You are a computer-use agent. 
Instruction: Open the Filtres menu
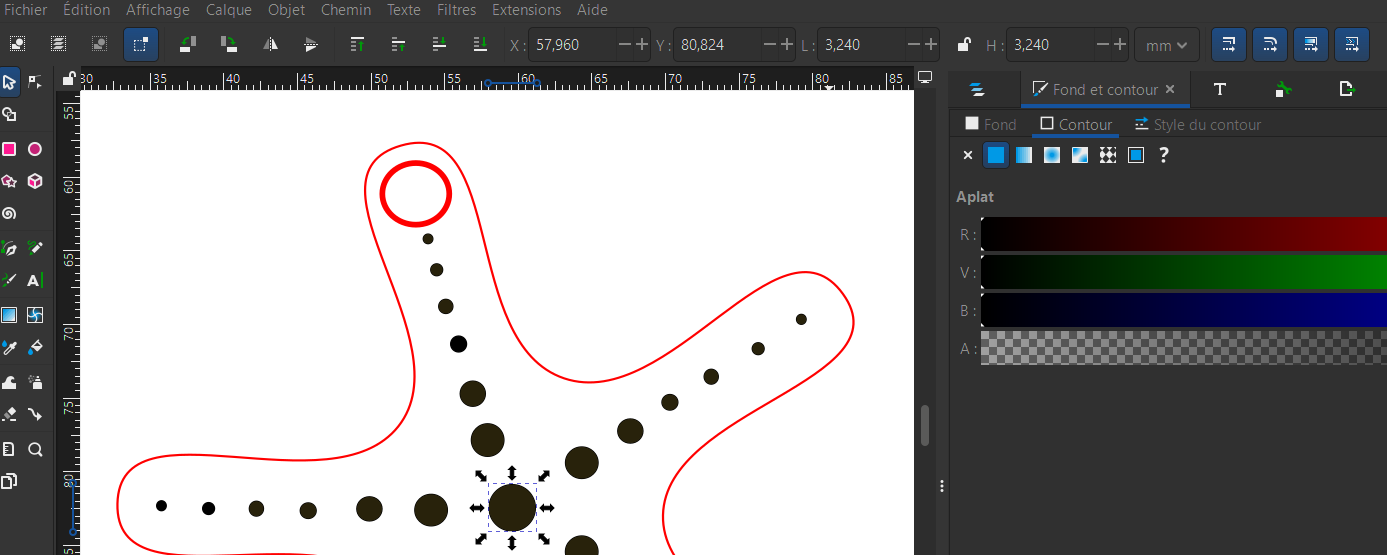click(x=458, y=10)
